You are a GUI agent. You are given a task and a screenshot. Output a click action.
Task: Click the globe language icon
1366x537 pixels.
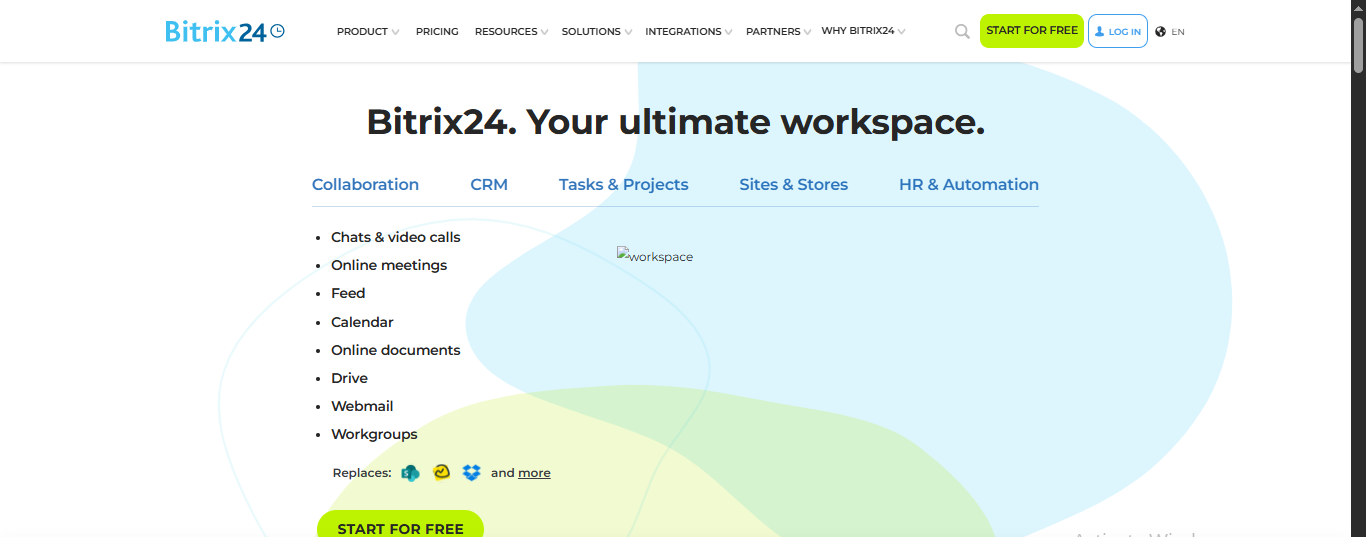click(1161, 32)
